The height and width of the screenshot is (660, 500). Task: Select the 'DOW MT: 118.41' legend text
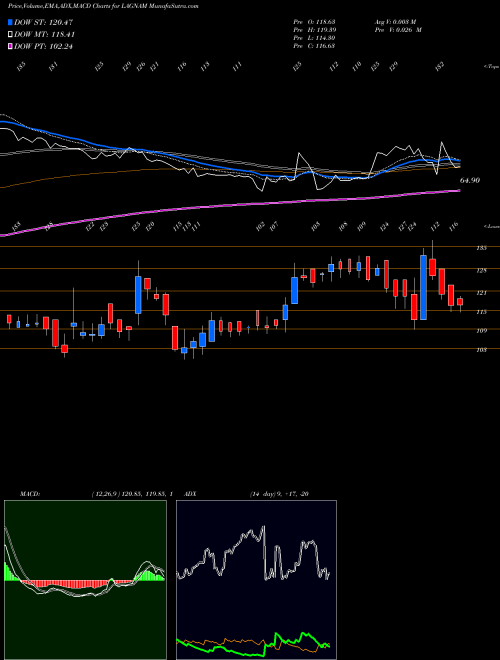(x=44, y=35)
